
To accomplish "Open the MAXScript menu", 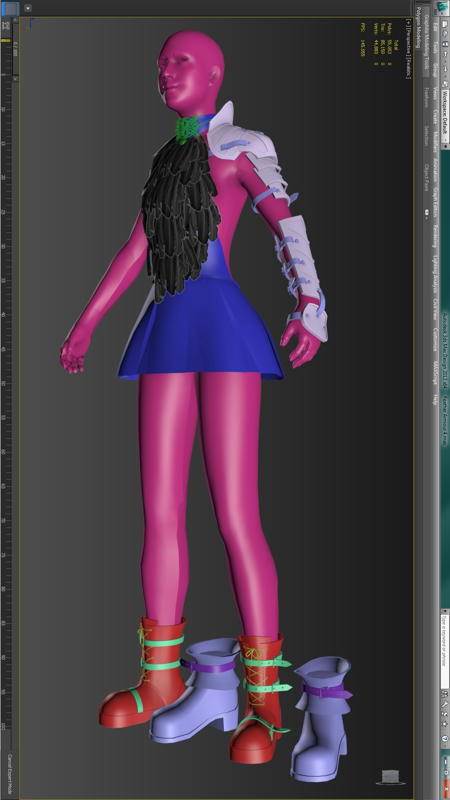I will [x=435, y=373].
